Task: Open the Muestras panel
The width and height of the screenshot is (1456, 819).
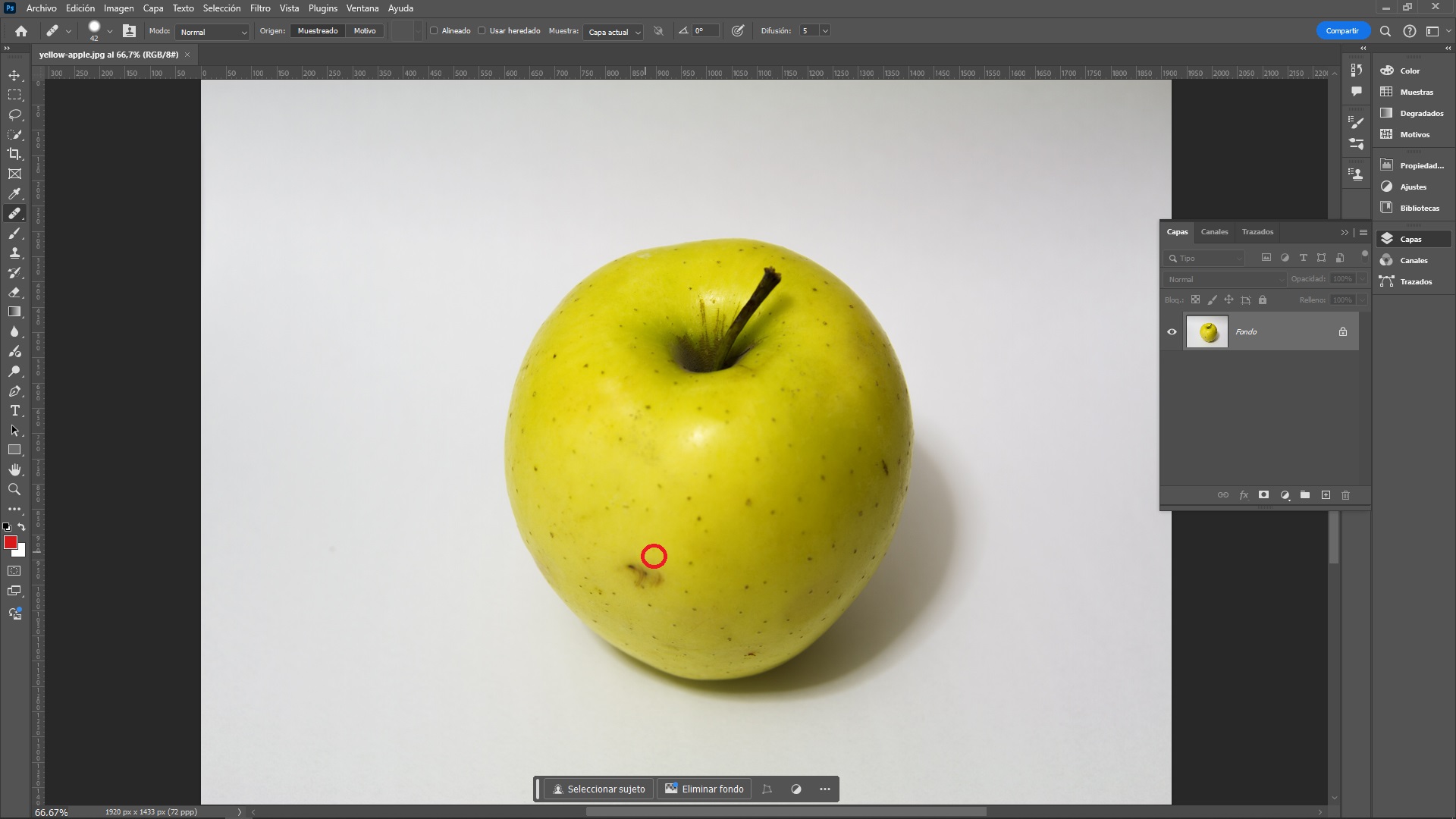Action: [x=1415, y=92]
